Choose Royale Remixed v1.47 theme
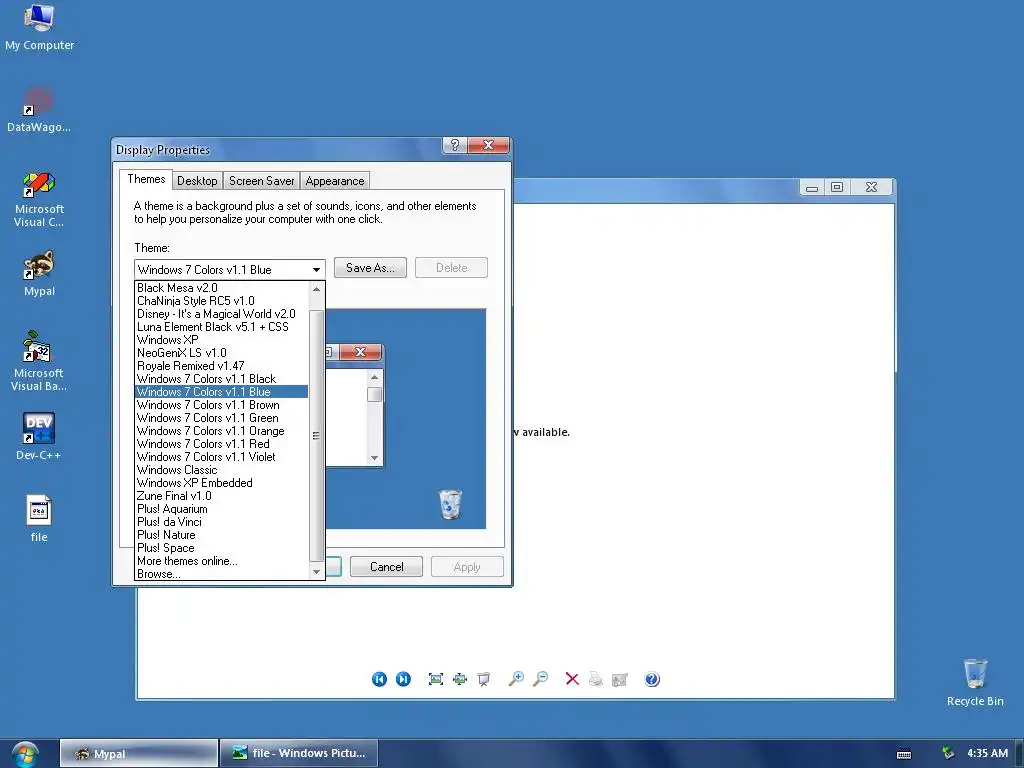Screen dimensions: 1024x768 coord(221,366)
